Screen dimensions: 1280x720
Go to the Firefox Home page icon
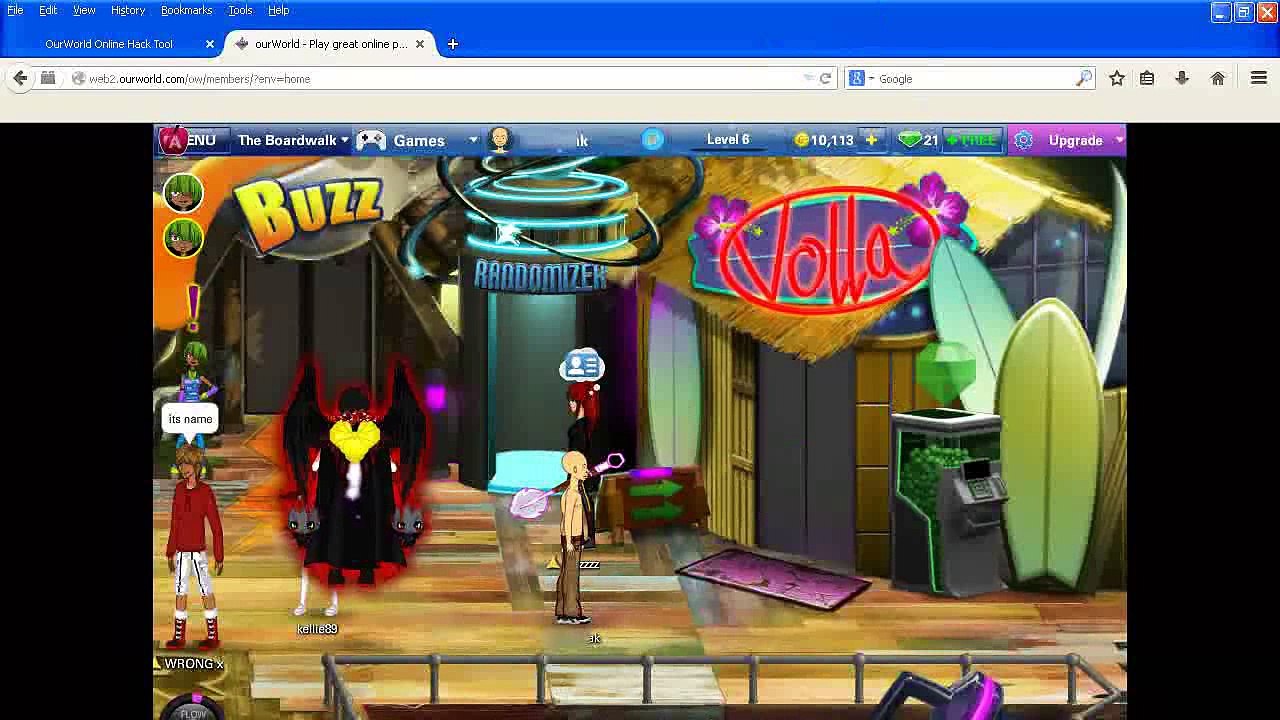[1218, 78]
